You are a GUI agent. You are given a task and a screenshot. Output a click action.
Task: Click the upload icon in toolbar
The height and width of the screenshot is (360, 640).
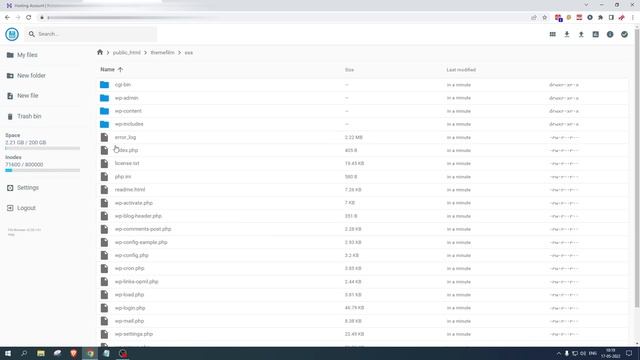click(581, 34)
